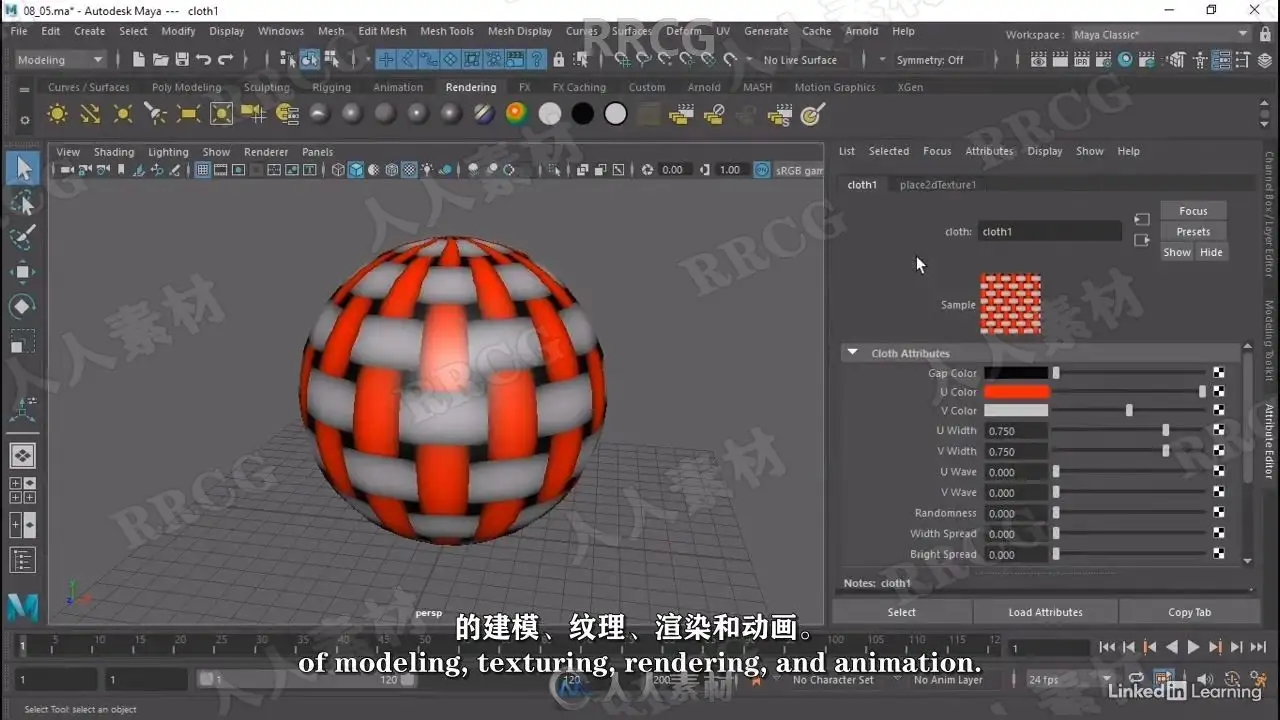The width and height of the screenshot is (1280, 720).
Task: Open the No Character Set dropdown
Action: click(834, 680)
